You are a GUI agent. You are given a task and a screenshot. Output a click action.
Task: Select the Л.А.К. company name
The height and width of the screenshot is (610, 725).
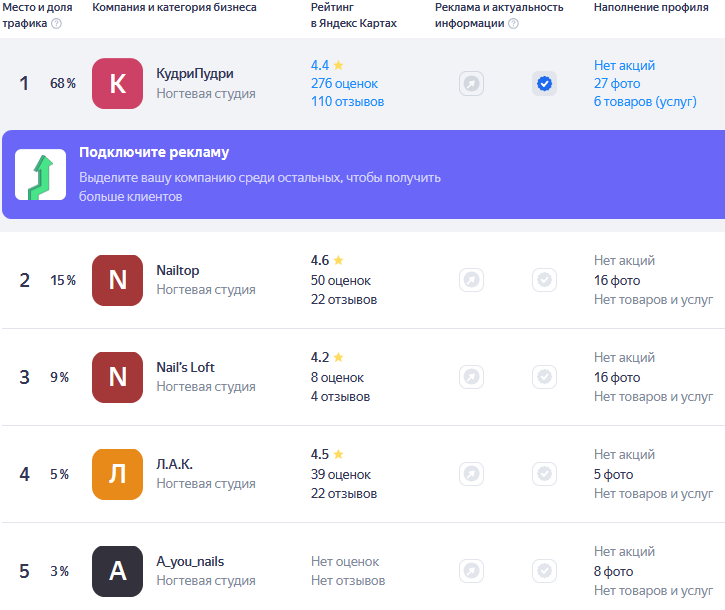click(x=174, y=464)
